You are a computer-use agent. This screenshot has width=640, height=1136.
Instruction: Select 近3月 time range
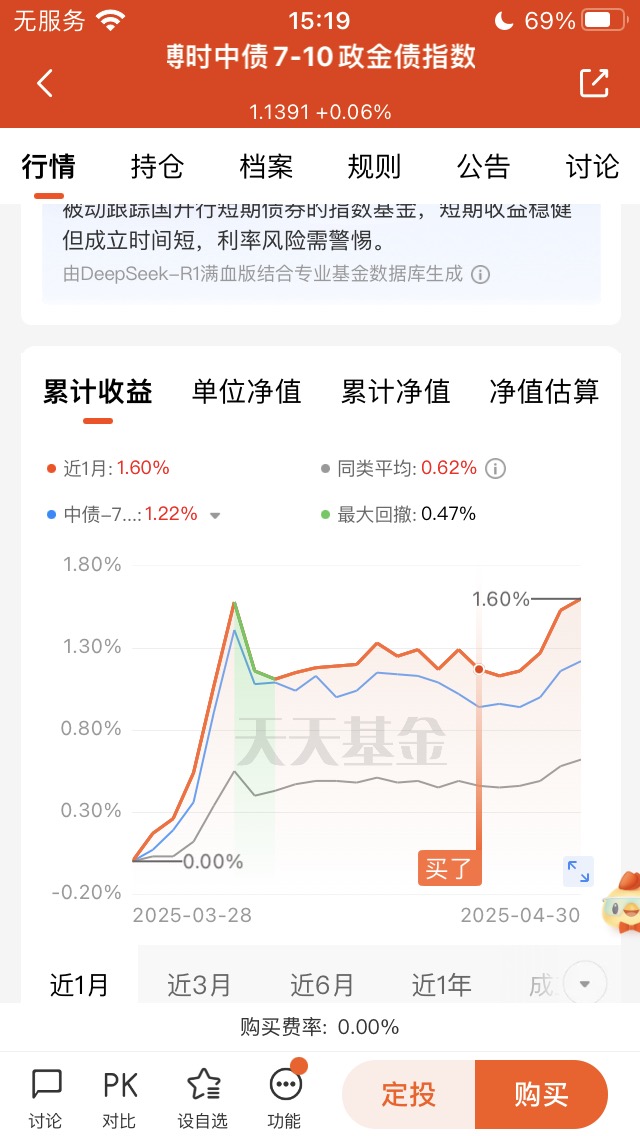point(199,985)
